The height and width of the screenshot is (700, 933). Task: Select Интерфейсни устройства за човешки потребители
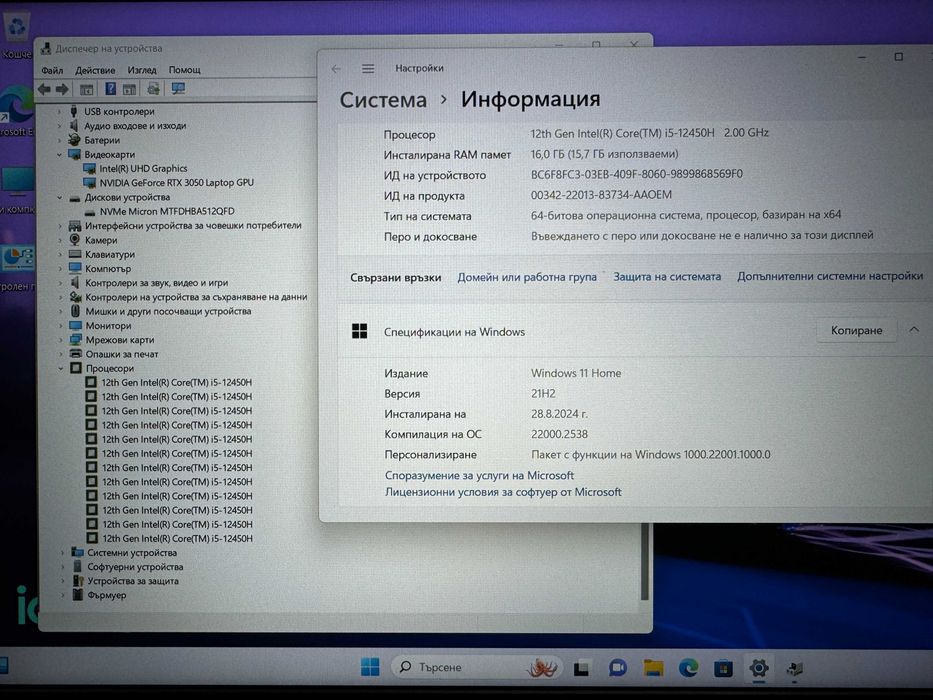click(x=193, y=226)
